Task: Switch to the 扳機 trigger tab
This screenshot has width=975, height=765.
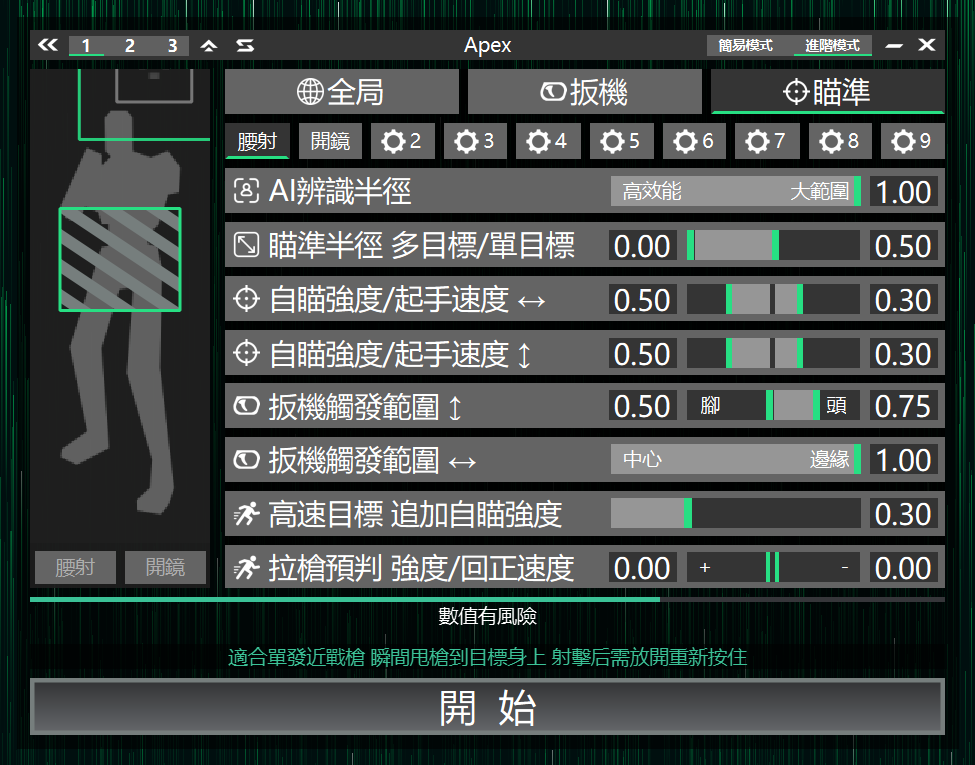Action: (x=584, y=93)
